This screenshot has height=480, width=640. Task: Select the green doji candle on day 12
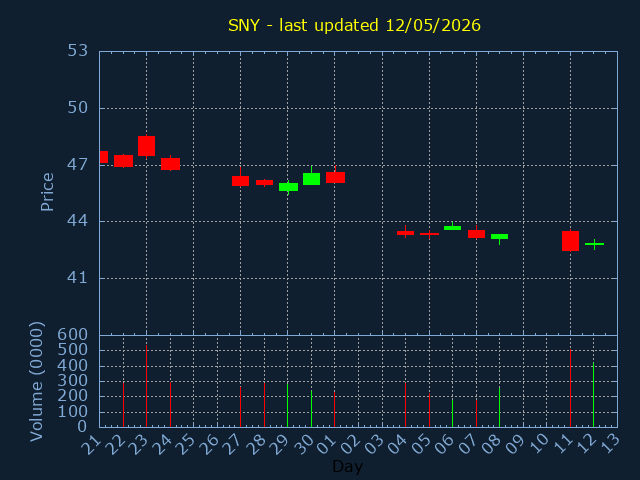[x=594, y=244]
